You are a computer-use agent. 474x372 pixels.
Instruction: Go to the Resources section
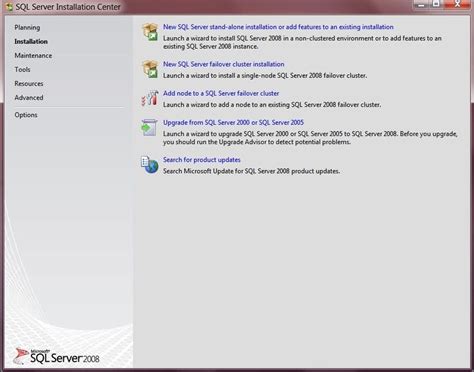(29, 84)
